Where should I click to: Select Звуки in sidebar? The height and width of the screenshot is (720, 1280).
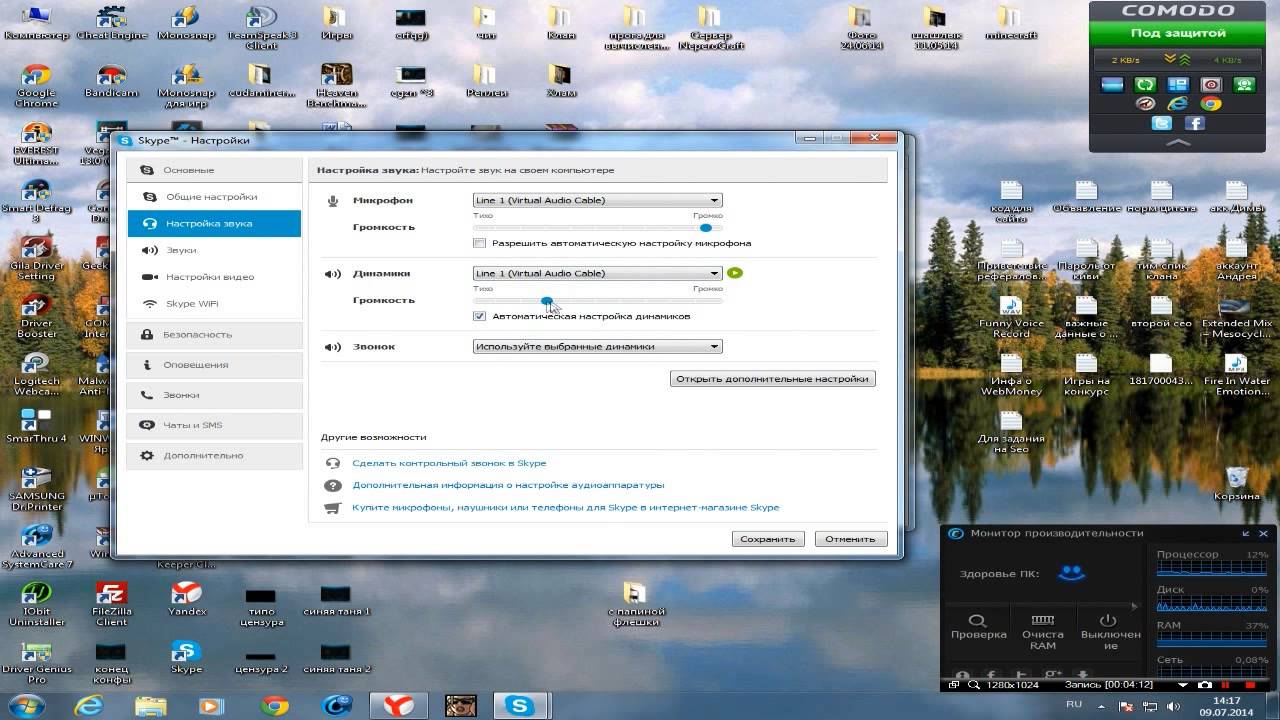click(215, 250)
